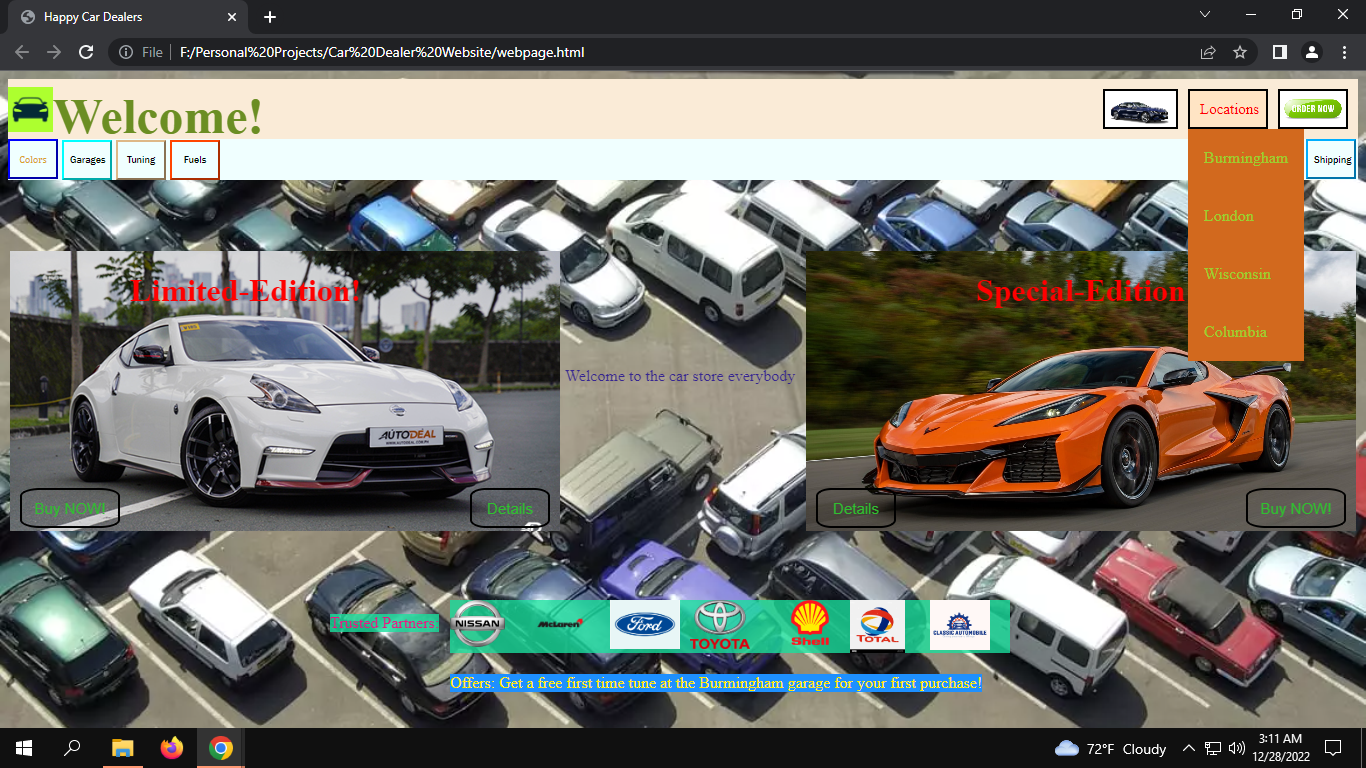Open the Offers free tune link
The height and width of the screenshot is (768, 1366).
click(x=716, y=683)
